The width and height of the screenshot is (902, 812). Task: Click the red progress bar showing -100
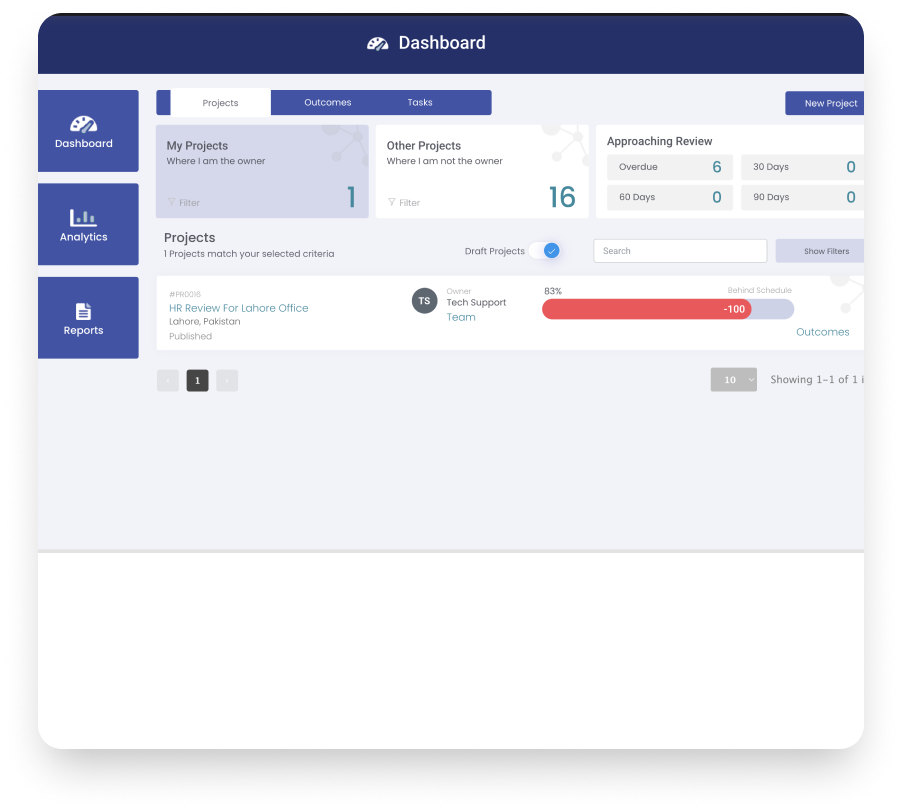646,309
